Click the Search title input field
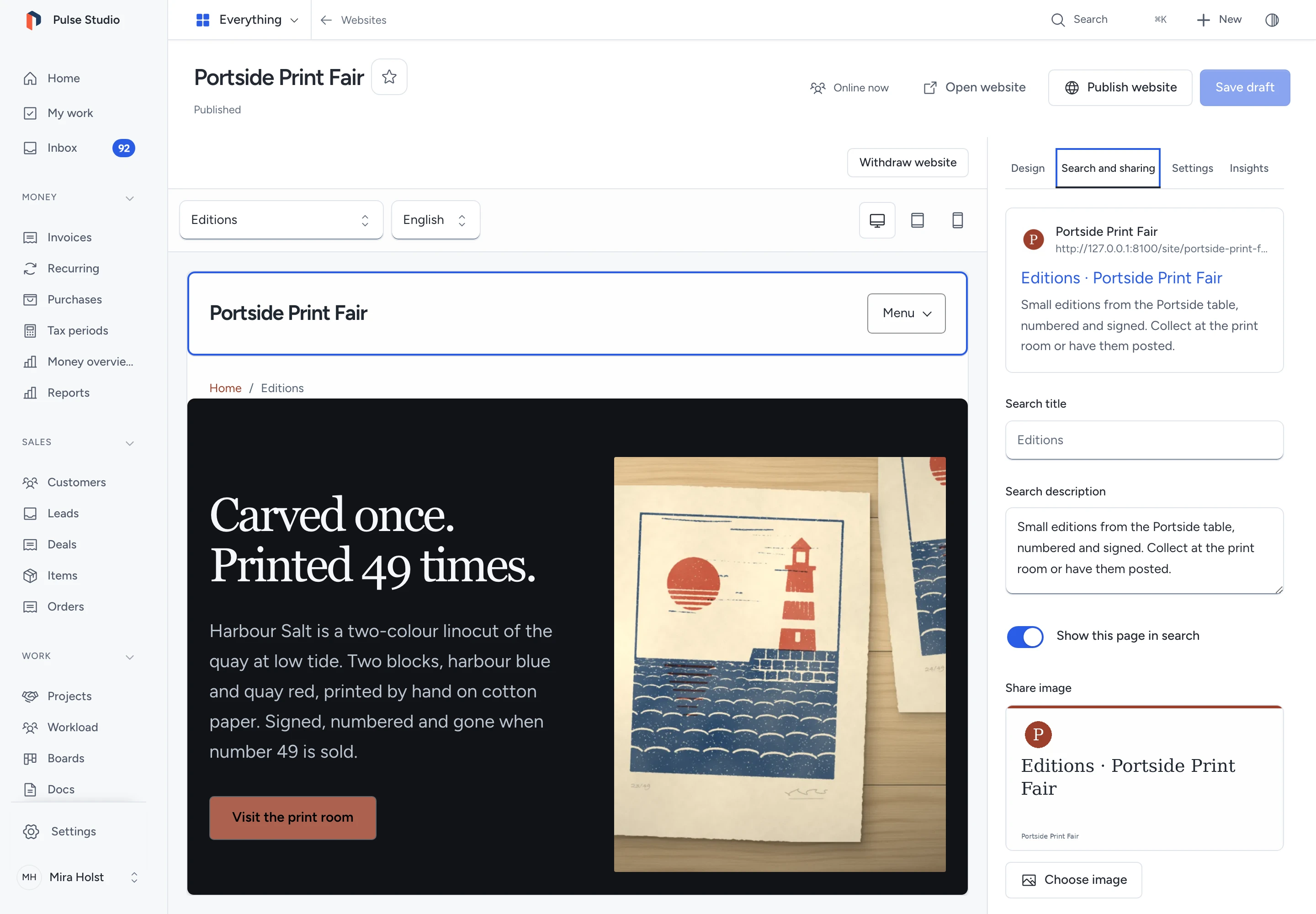This screenshot has width=1316, height=914. (1144, 440)
